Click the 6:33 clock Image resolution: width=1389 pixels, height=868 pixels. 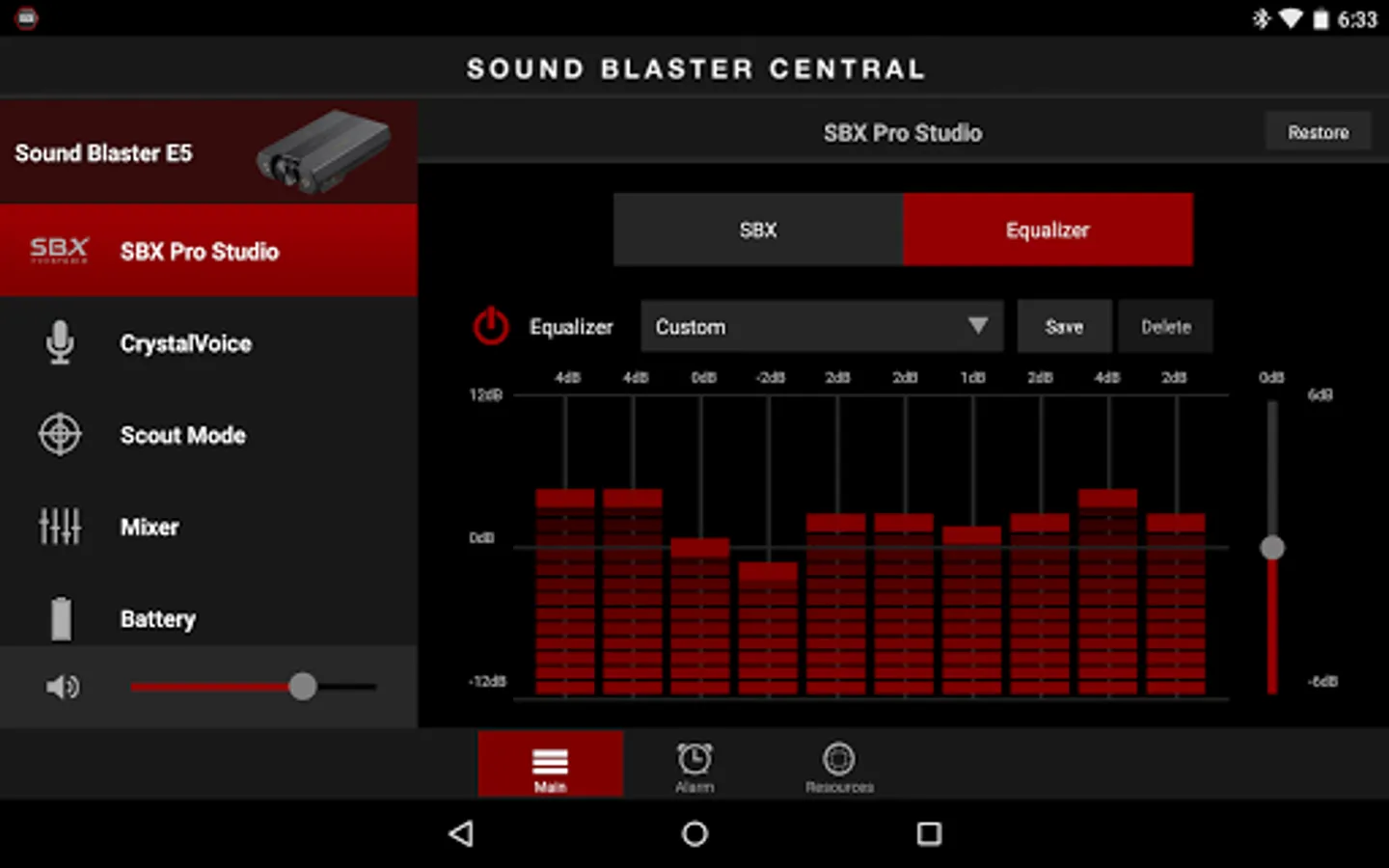[x=1357, y=19]
